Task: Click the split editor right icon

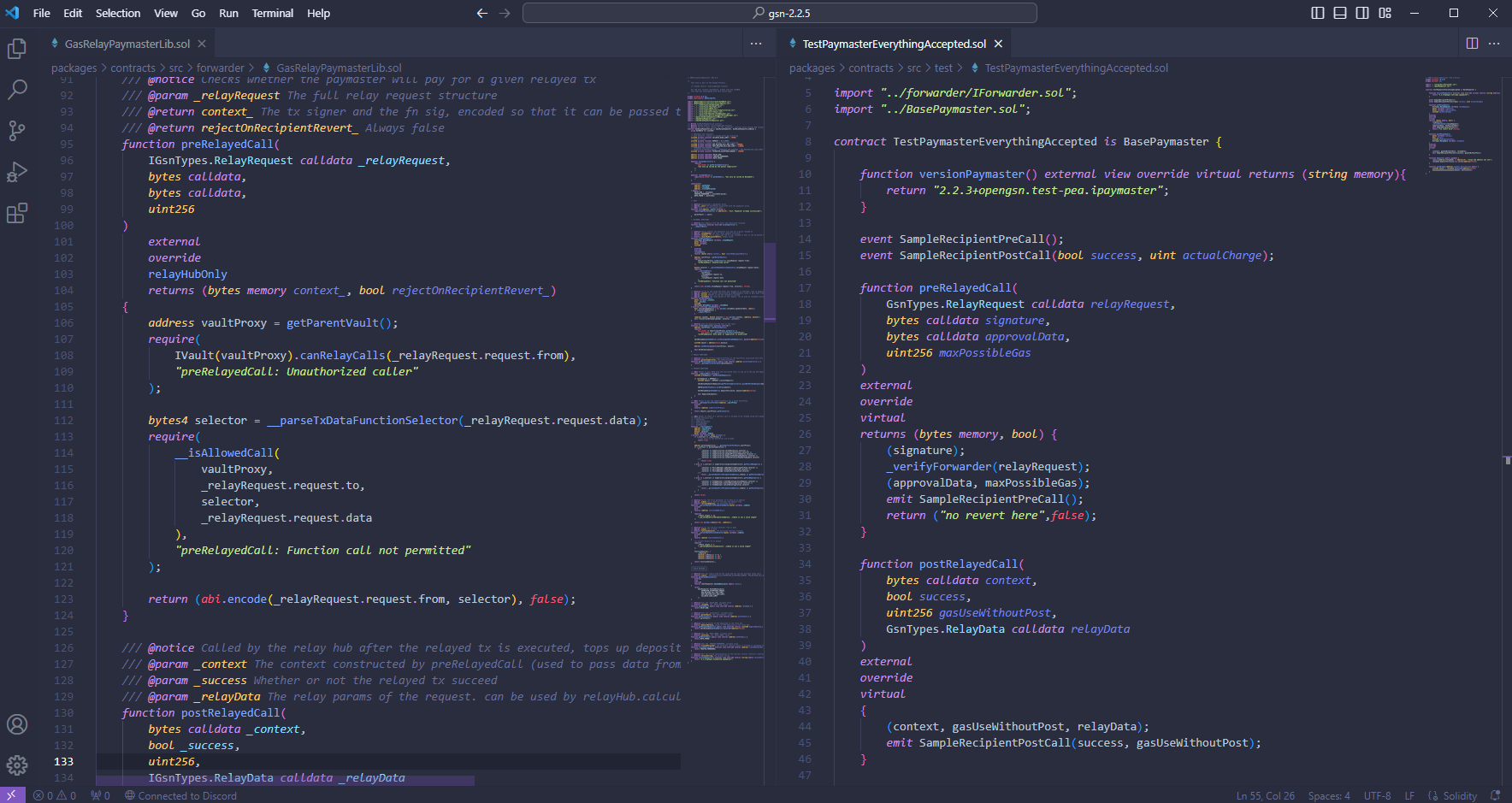Action: (x=1472, y=44)
